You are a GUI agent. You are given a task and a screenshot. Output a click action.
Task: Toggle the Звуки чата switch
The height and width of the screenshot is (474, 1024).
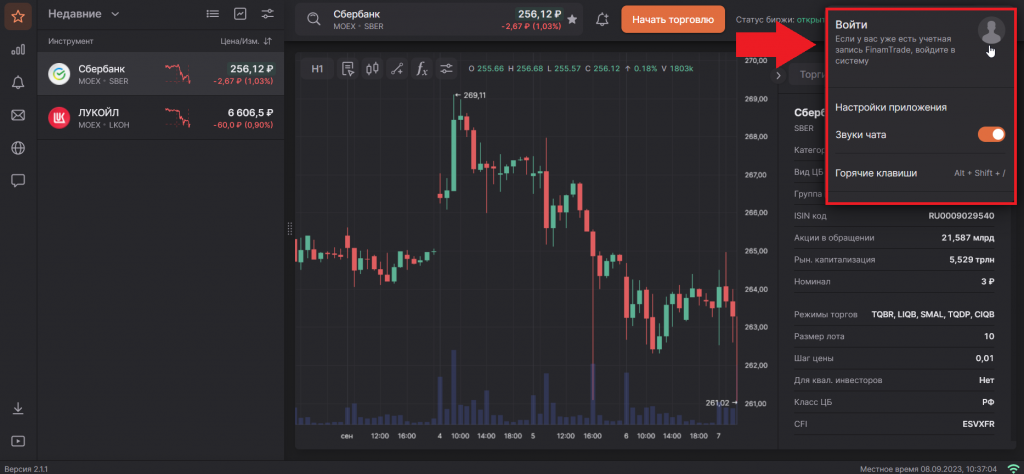coord(990,134)
